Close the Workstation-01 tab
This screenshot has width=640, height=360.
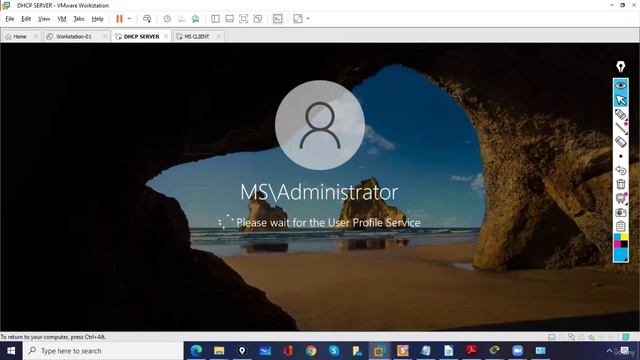(105, 36)
